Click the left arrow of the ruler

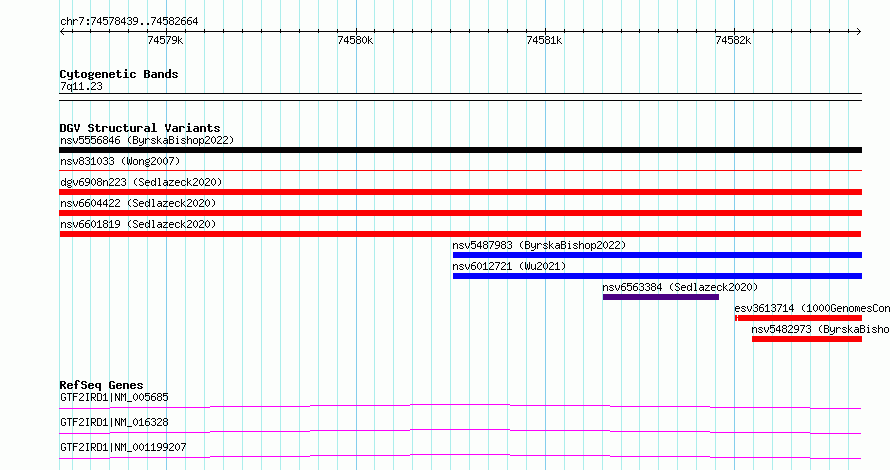pyautogui.click(x=62, y=31)
